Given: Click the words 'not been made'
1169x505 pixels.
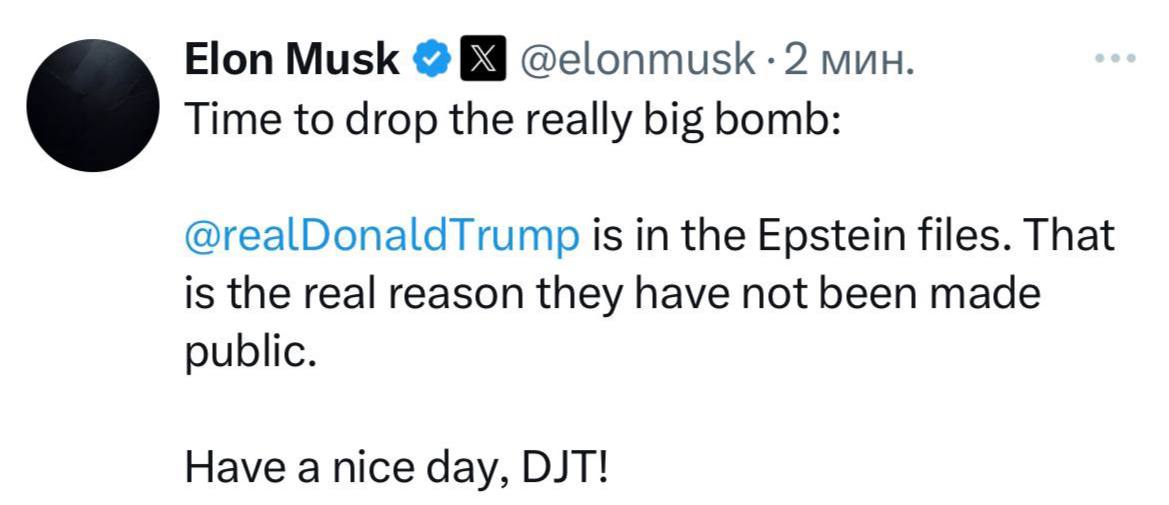Looking at the screenshot, I should pos(892,295).
